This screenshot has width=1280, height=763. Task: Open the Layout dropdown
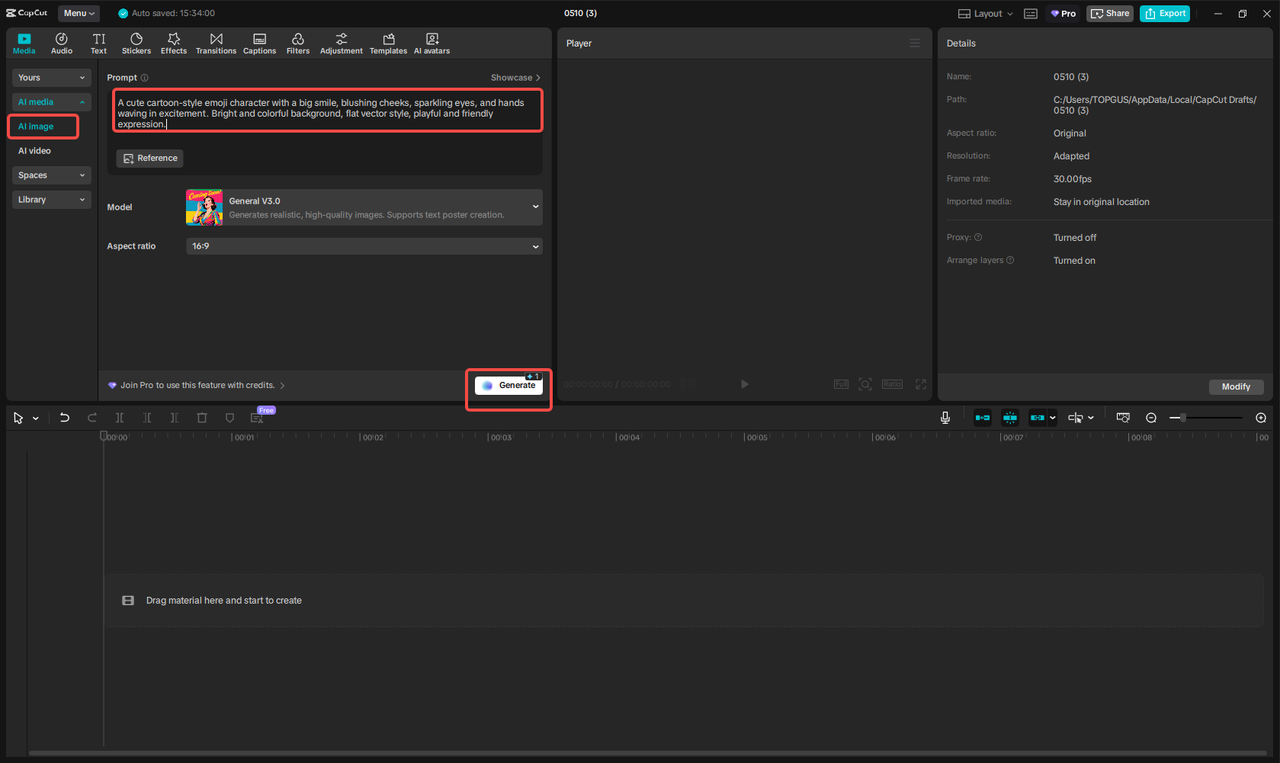(986, 13)
